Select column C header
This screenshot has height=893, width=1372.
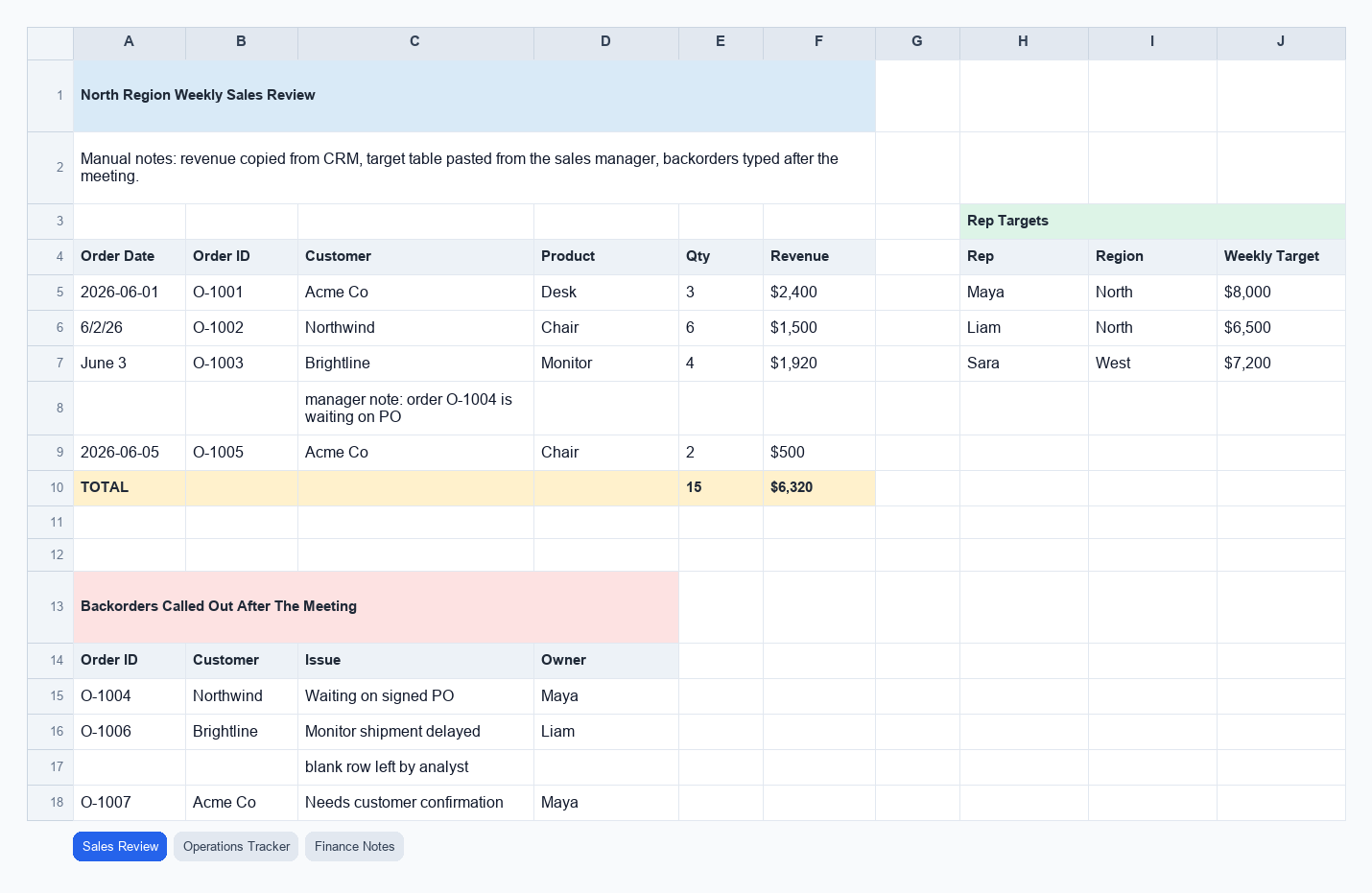pos(415,41)
